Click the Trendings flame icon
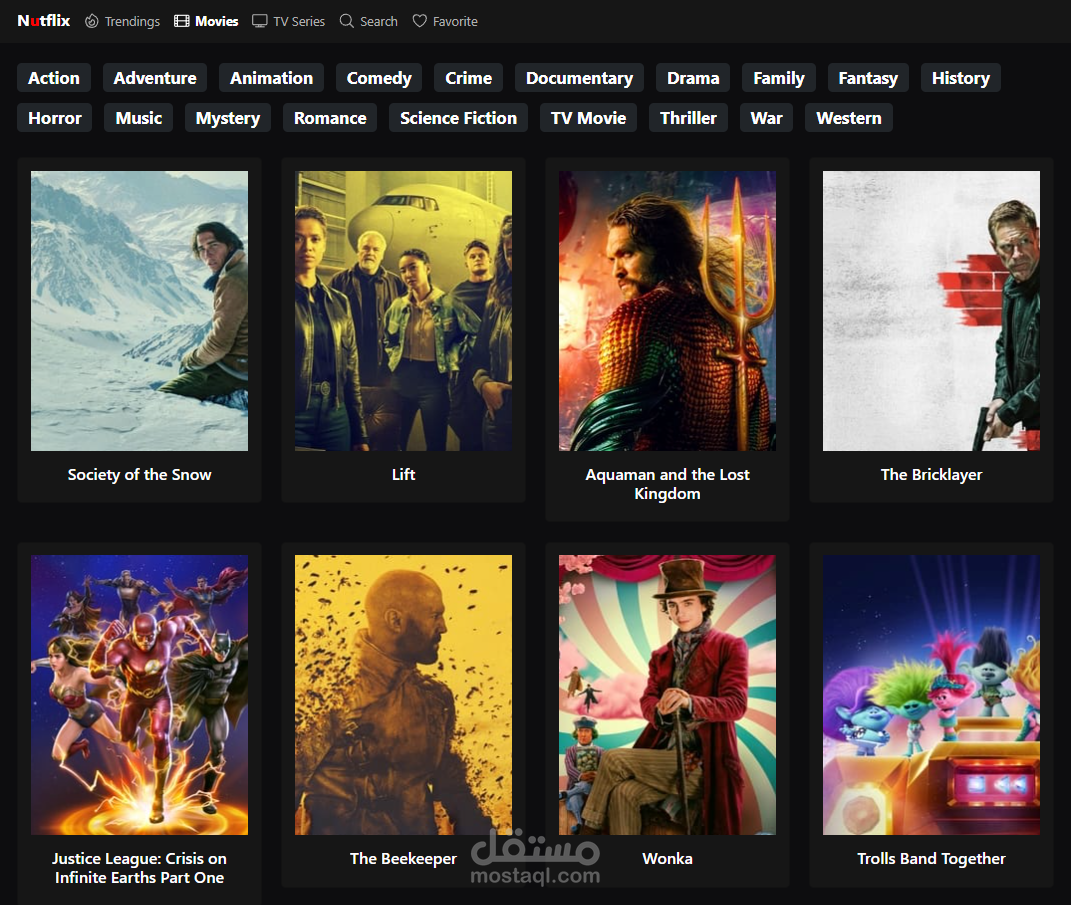The image size is (1071, 905). point(92,21)
